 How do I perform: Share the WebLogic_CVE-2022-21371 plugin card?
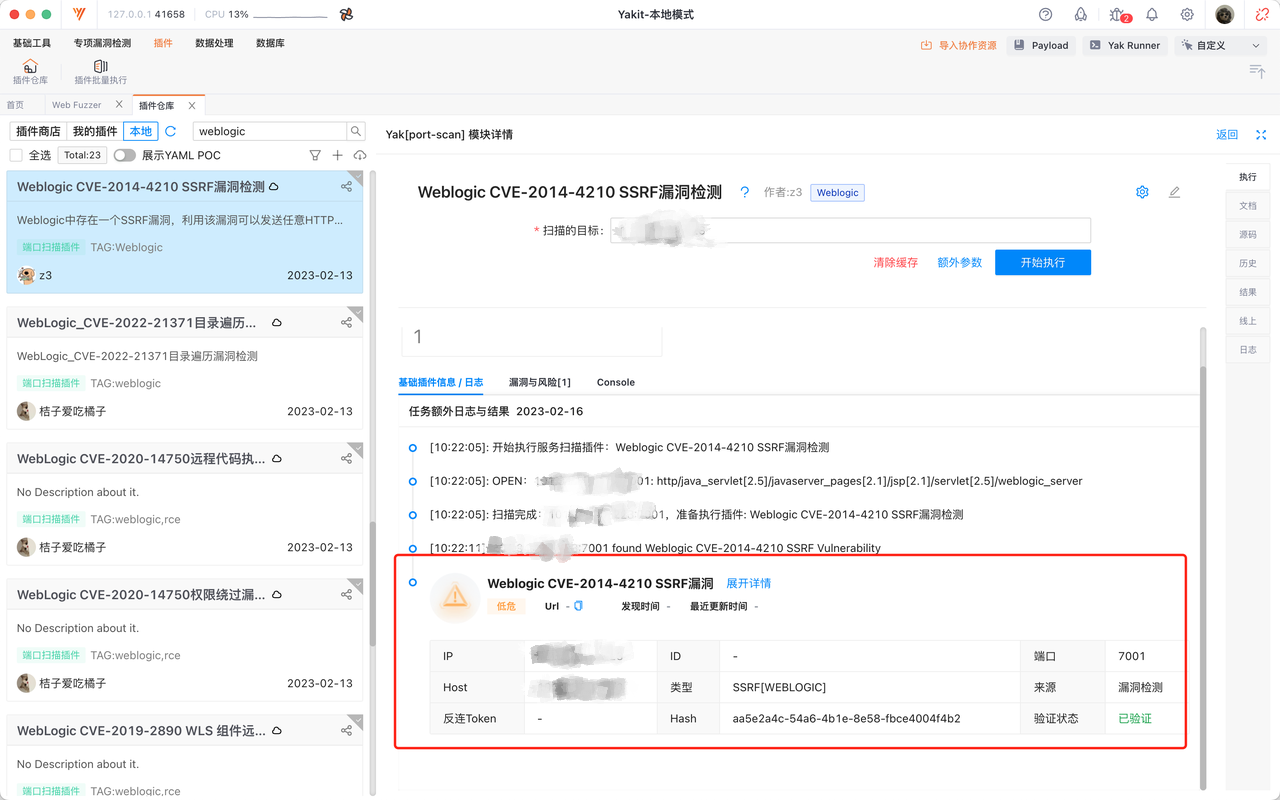click(346, 323)
